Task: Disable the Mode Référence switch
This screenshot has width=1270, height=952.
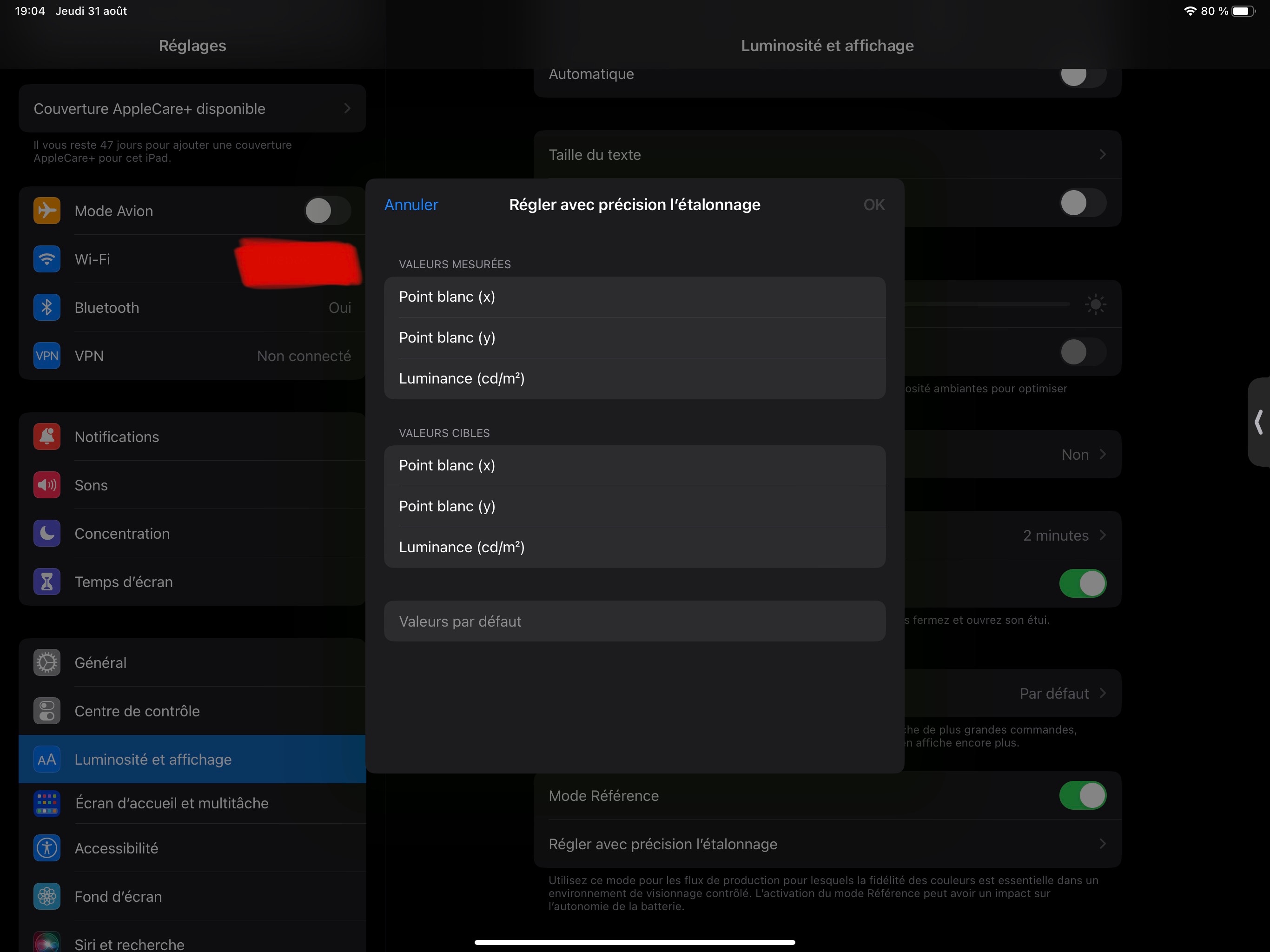Action: tap(1082, 795)
